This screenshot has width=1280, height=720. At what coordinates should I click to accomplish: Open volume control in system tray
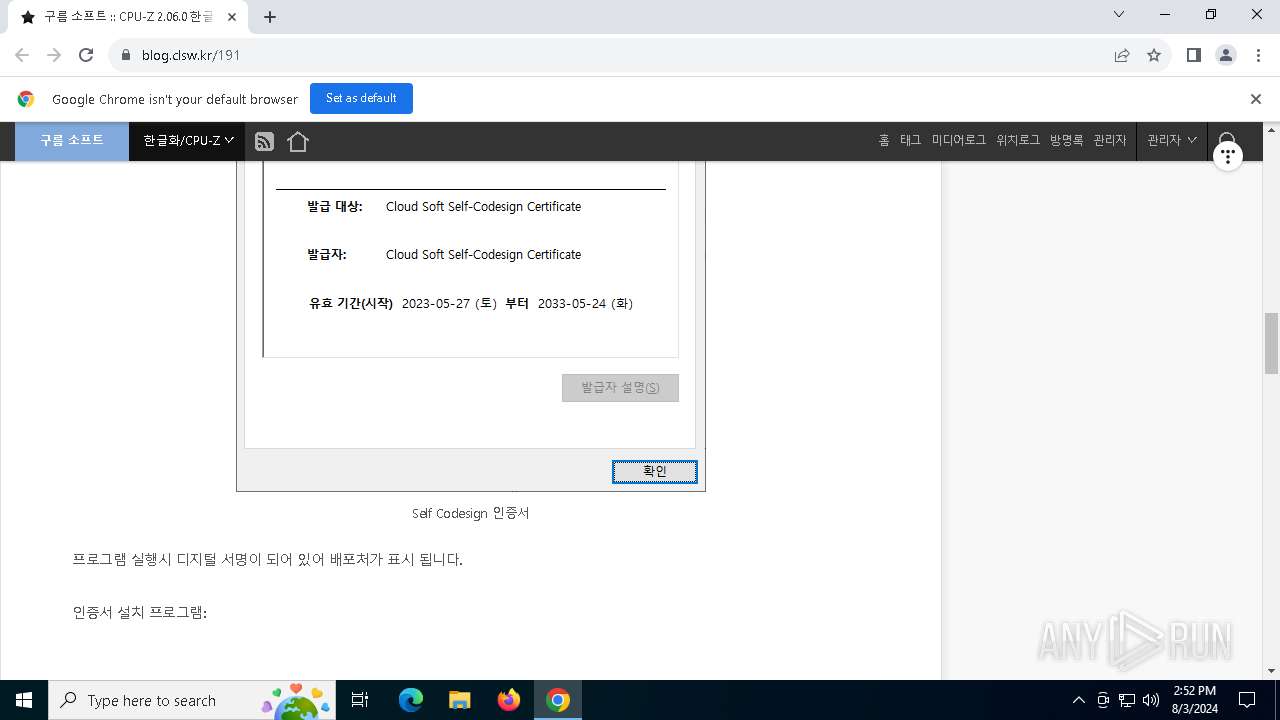pos(1151,700)
